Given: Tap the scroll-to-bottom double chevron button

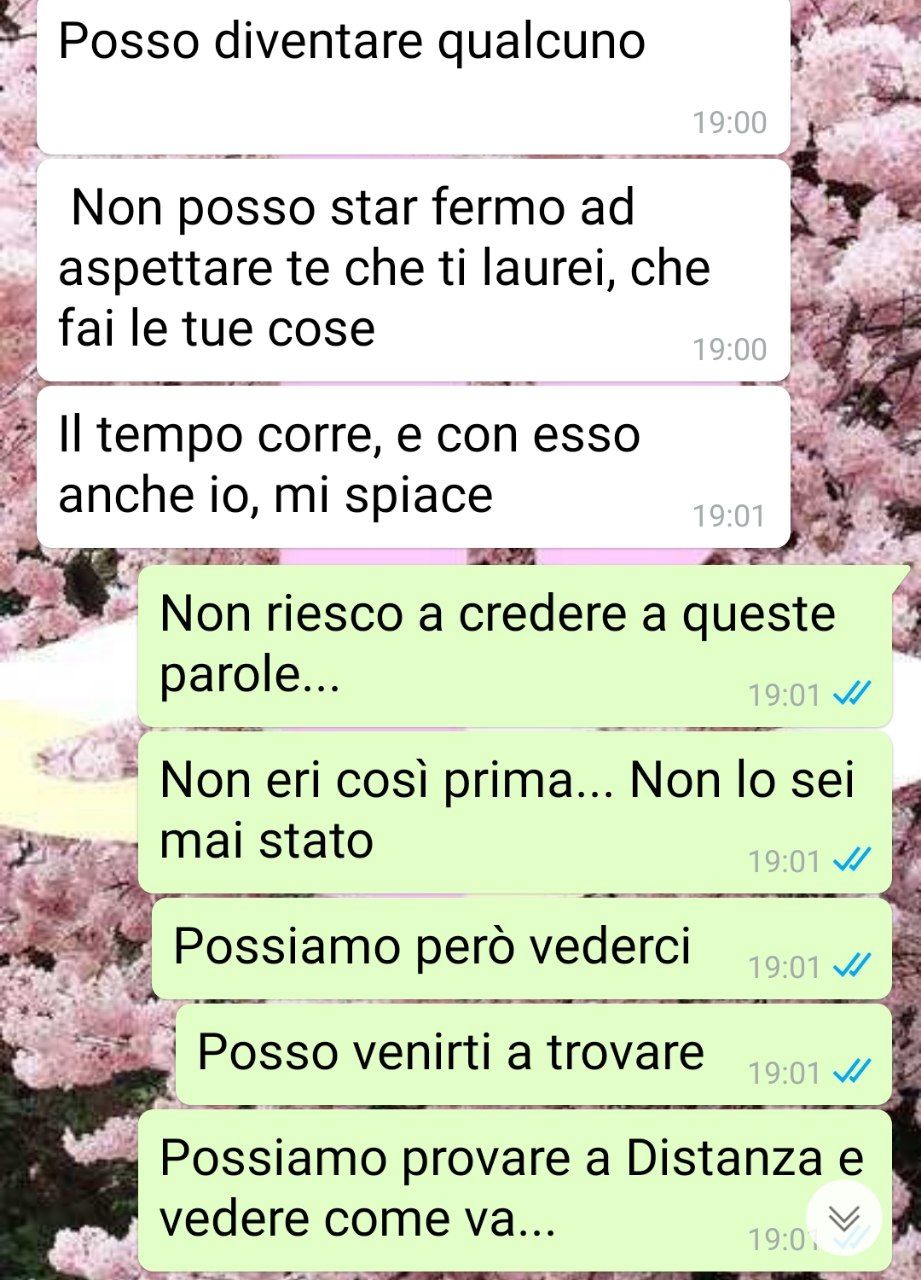Looking at the screenshot, I should point(845,1218).
